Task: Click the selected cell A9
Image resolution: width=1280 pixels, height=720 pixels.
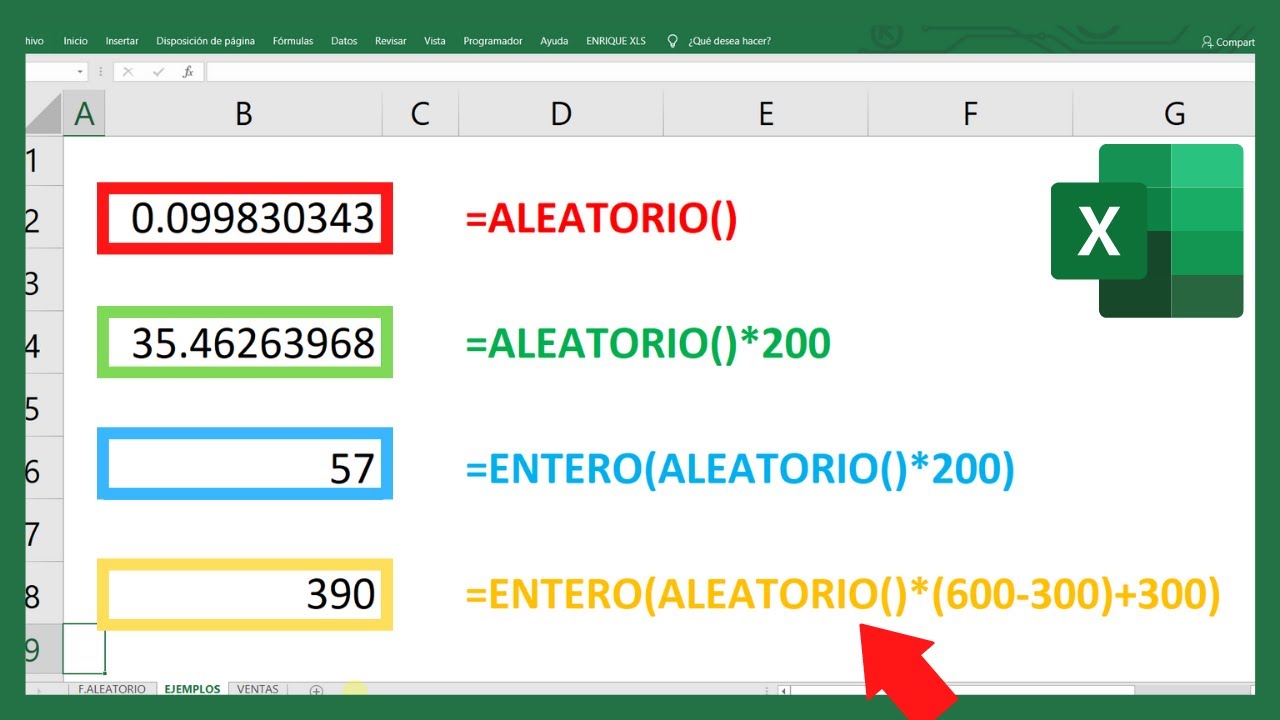Action: click(84, 648)
